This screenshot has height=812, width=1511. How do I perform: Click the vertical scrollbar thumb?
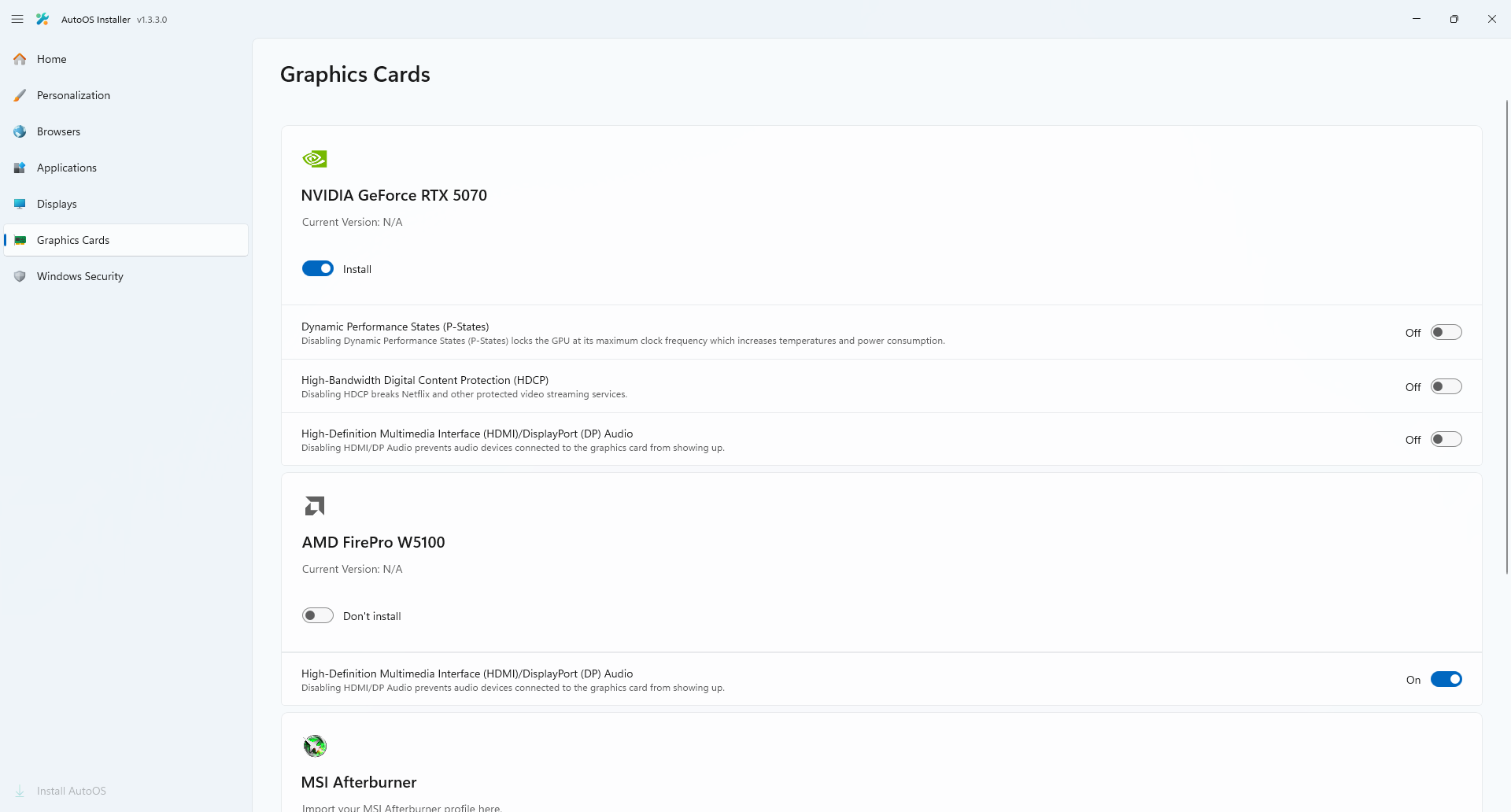[x=1506, y=337]
